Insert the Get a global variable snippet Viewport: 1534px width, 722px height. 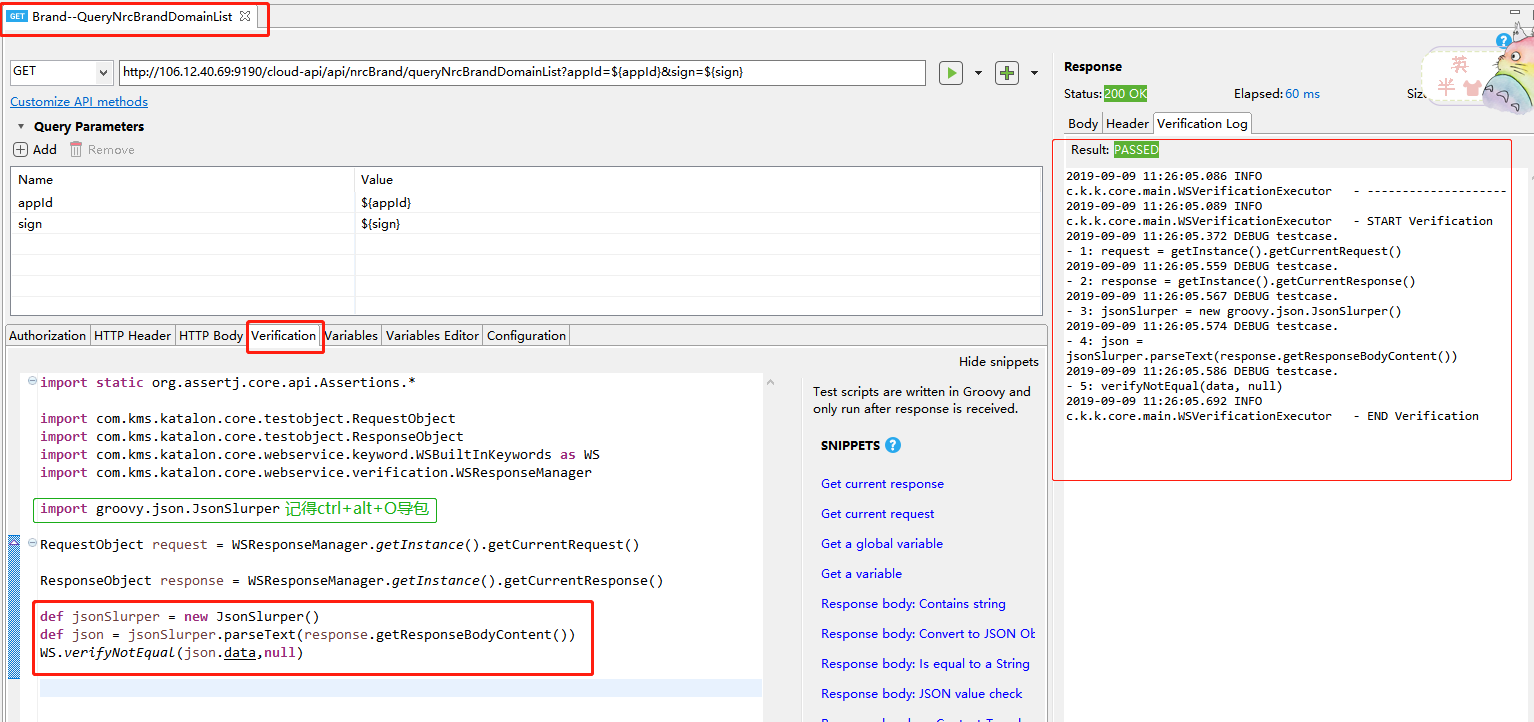pyautogui.click(x=881, y=544)
